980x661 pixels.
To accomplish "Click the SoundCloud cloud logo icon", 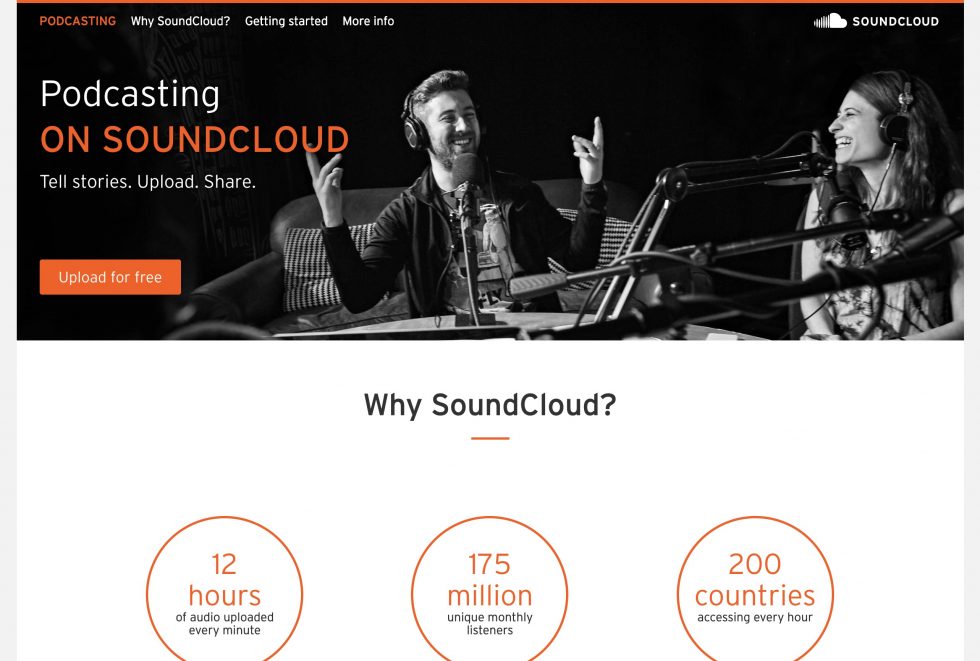I will (830, 21).
